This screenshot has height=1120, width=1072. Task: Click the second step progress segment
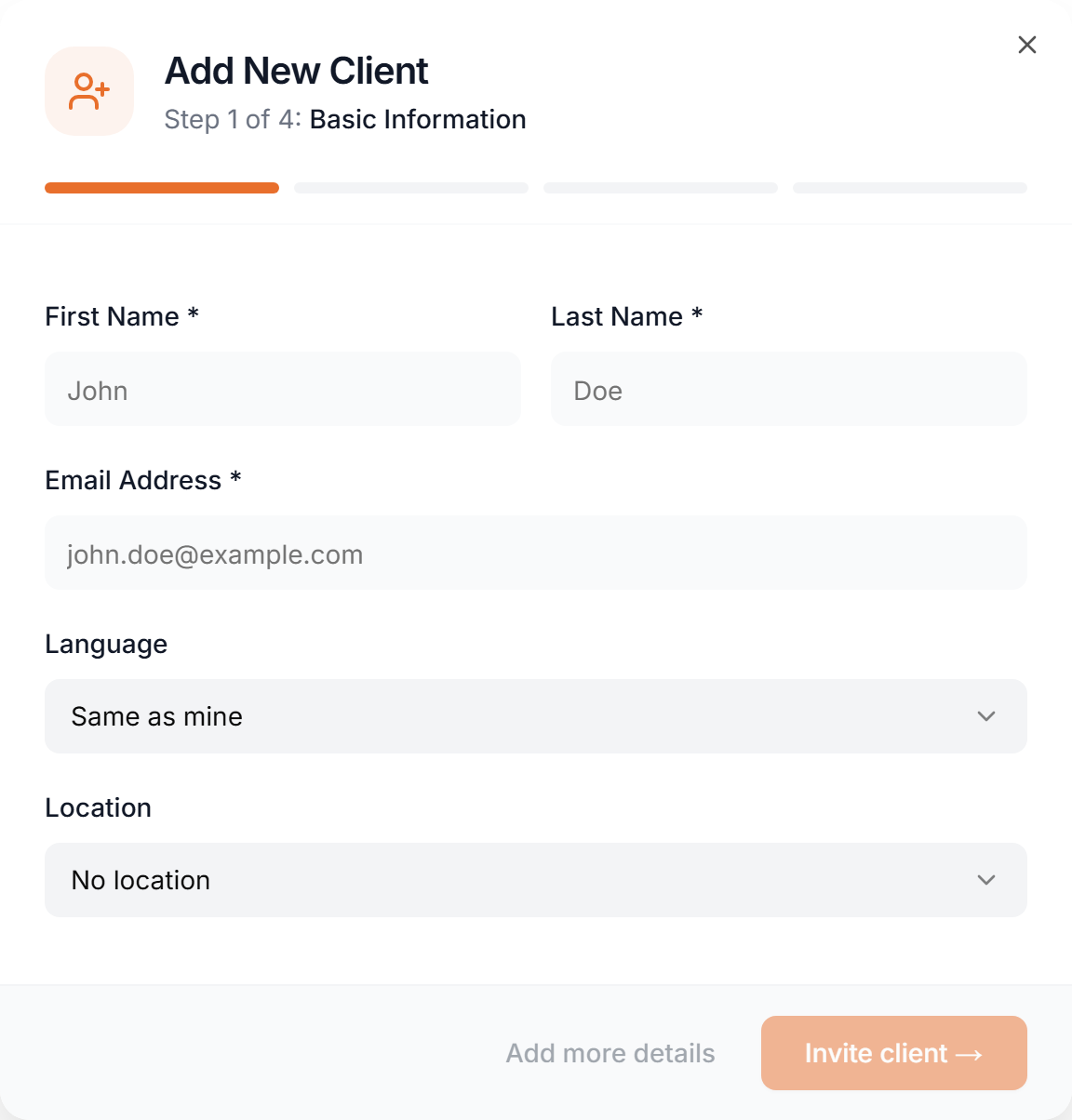[x=411, y=188]
